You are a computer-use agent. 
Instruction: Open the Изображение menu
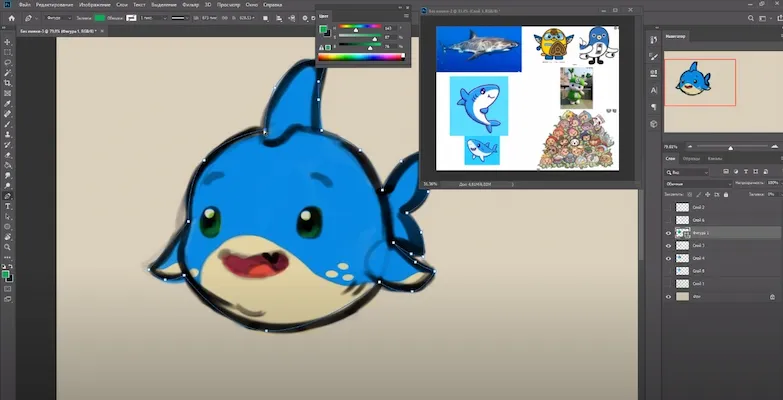(x=93, y=5)
